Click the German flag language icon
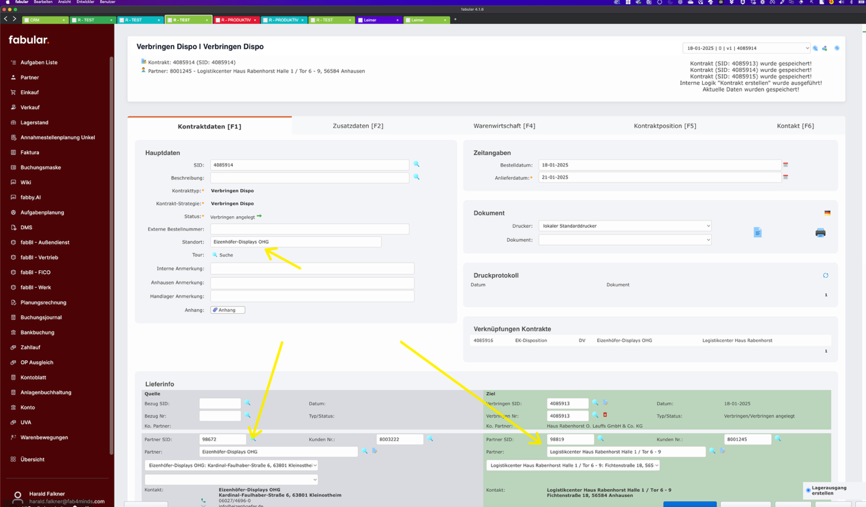Viewport: 866px width, 507px height. [827, 213]
